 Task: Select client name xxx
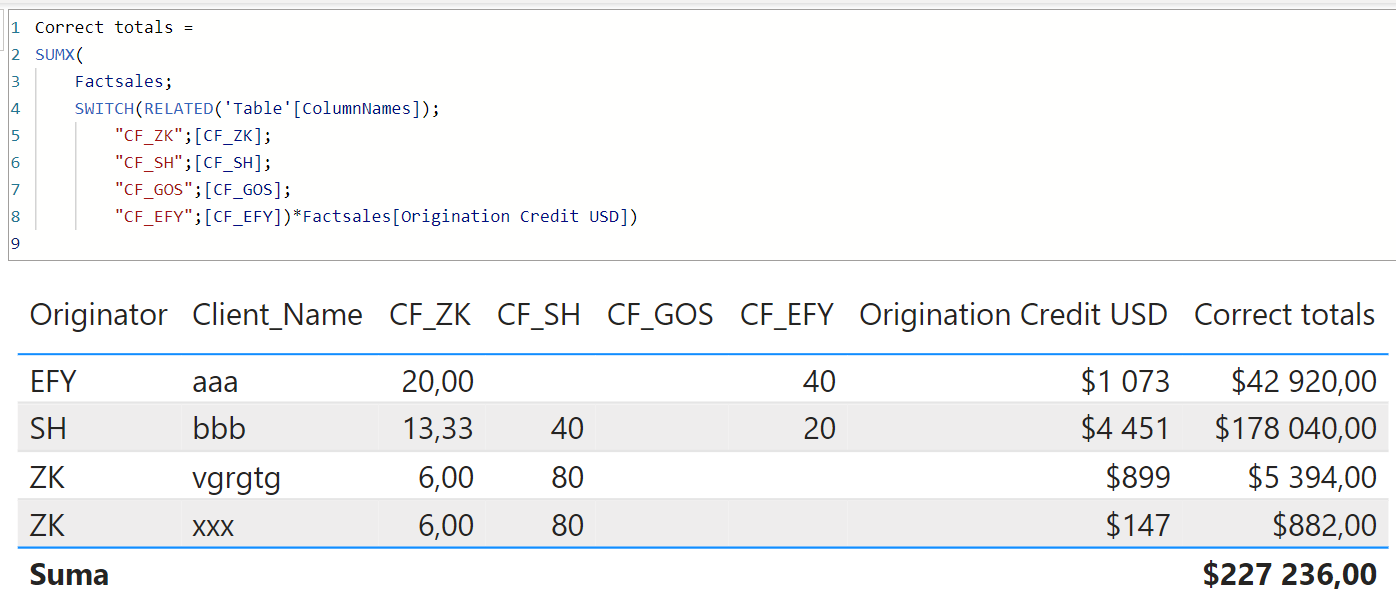(x=213, y=526)
